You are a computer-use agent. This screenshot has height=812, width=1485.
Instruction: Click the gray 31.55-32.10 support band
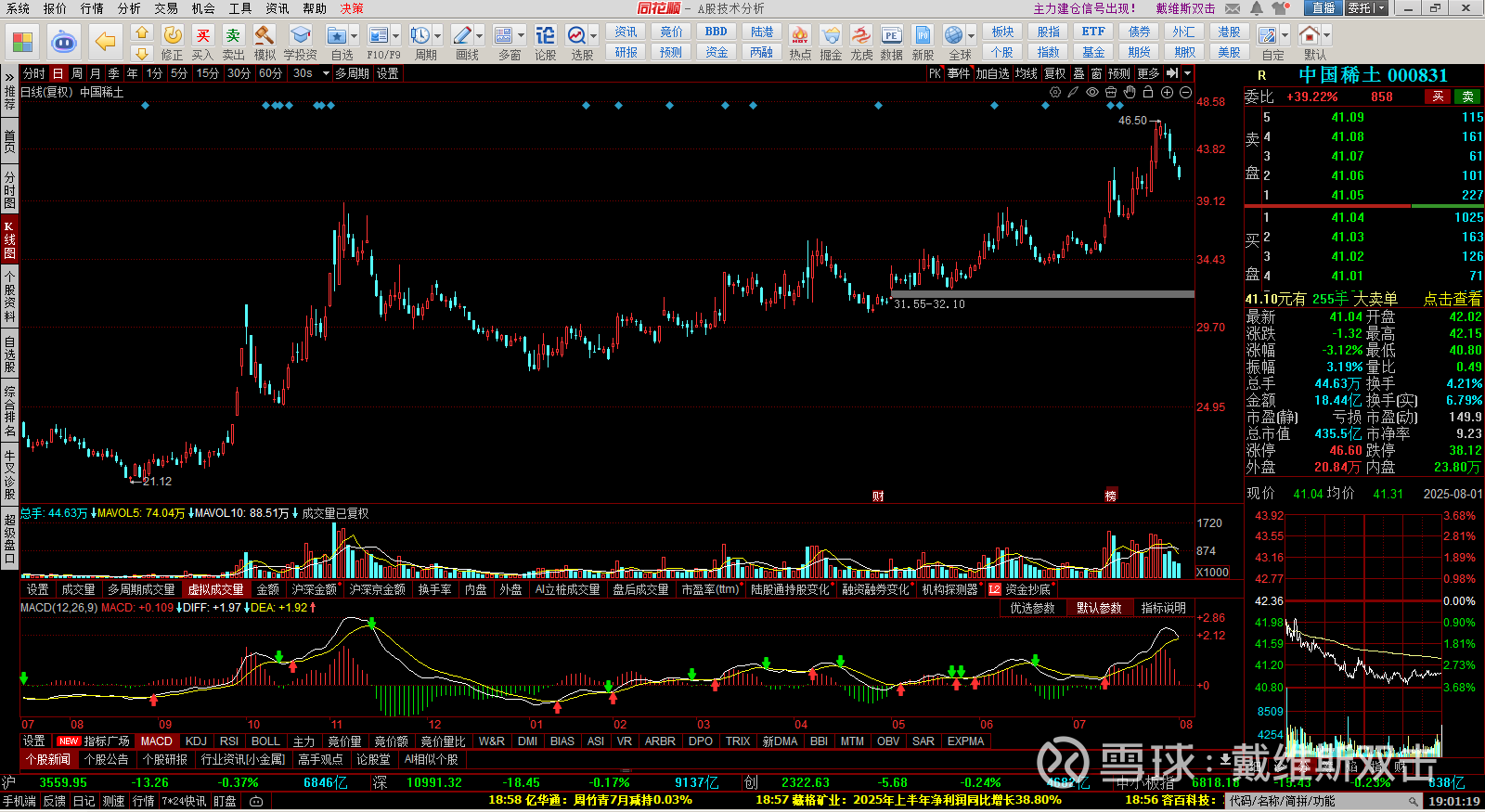pos(1042,294)
